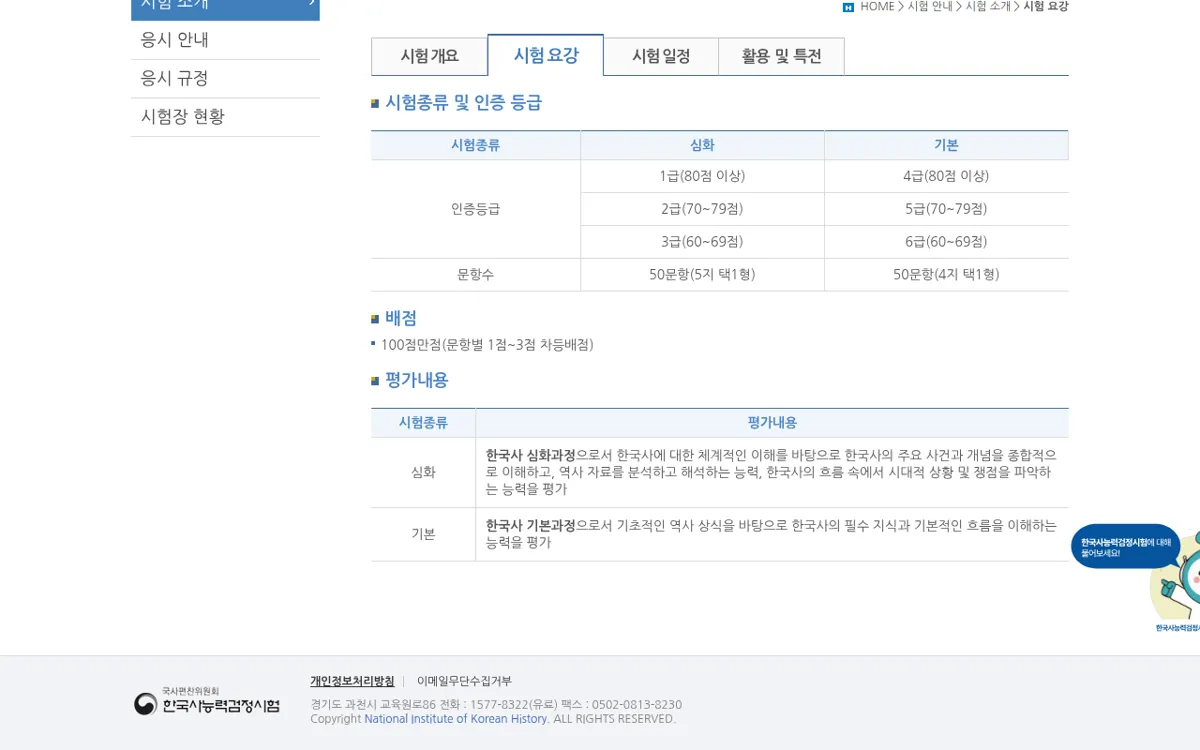The image size is (1200, 750).
Task: Click 50문항(4지 택1형) cell
Action: coord(946,275)
